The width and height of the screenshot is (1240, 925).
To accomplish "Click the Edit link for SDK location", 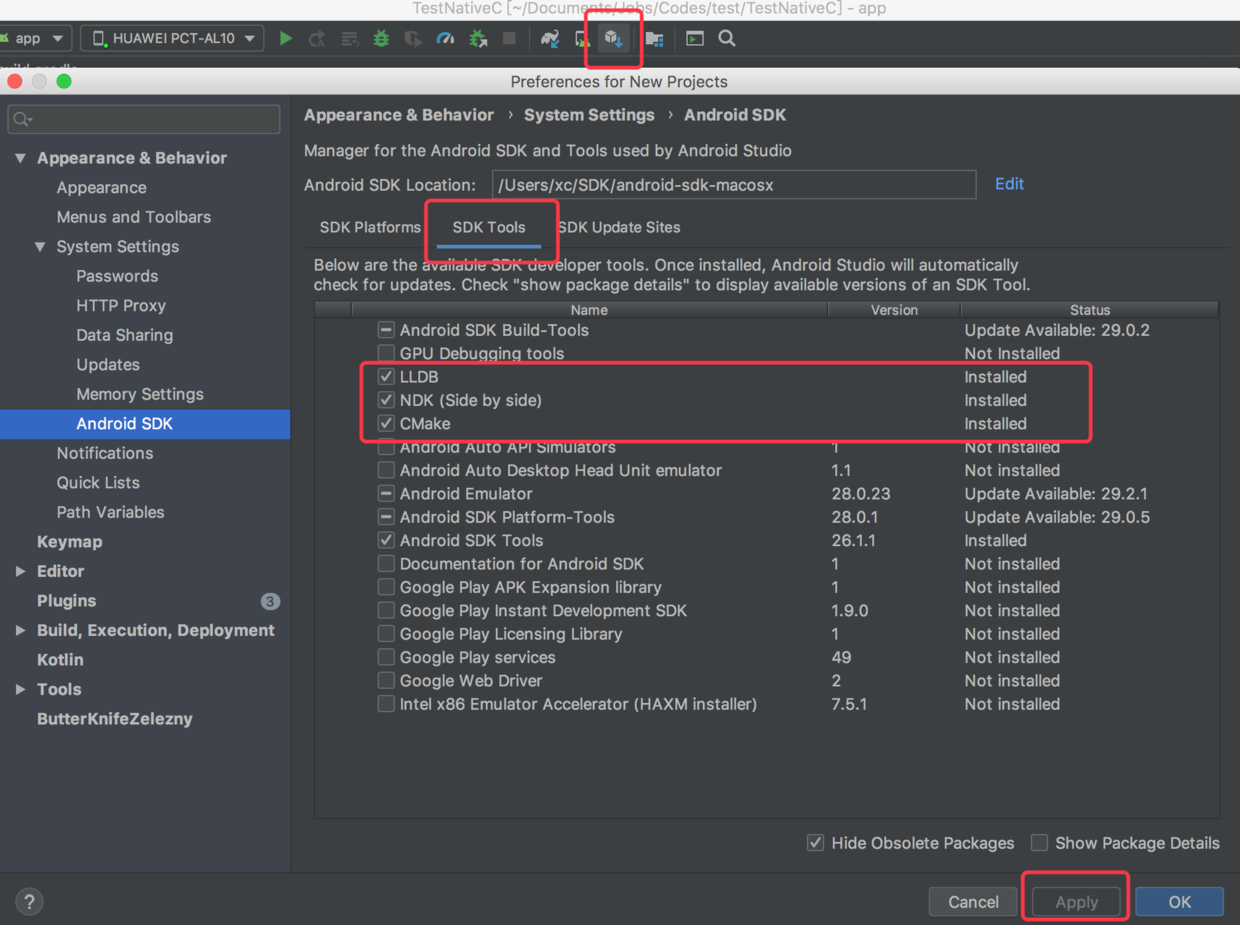I will click(x=1009, y=184).
